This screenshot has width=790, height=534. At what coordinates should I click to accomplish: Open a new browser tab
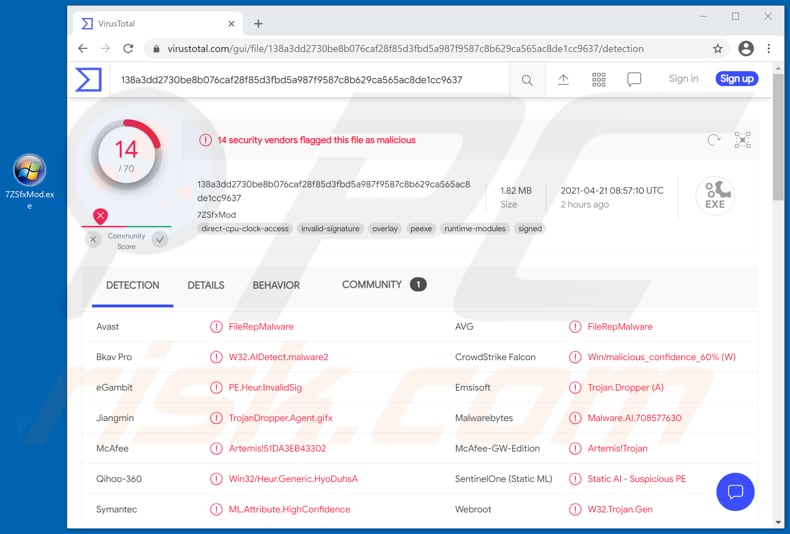pyautogui.click(x=258, y=24)
